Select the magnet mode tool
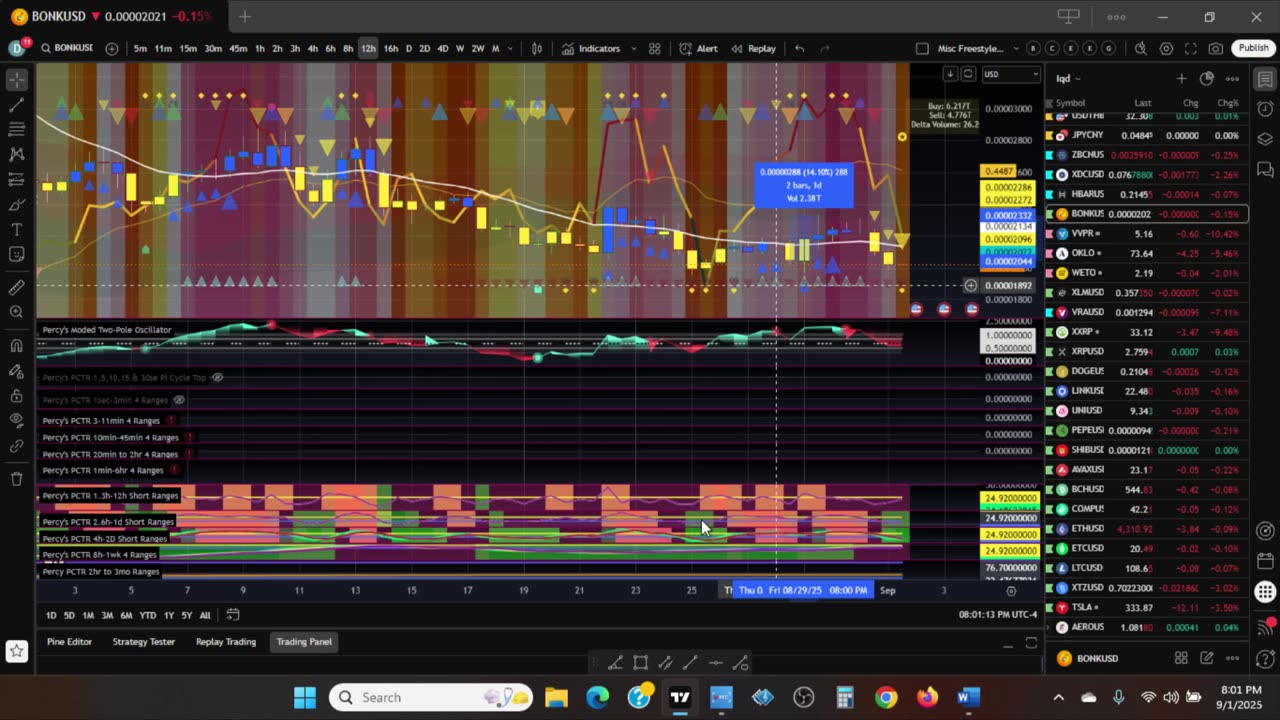The width and height of the screenshot is (1280, 720). point(16,345)
